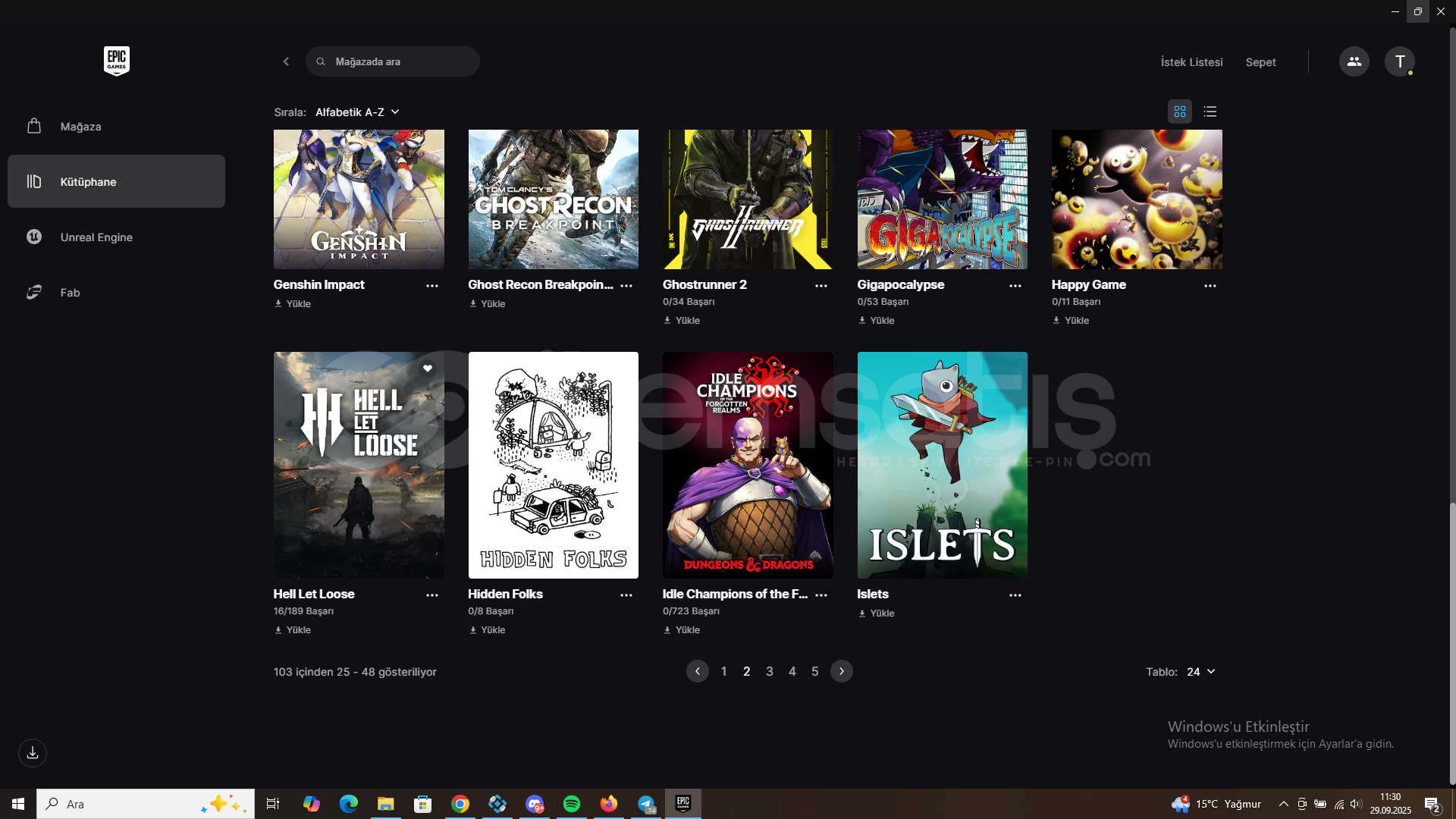Switch to list view
The width and height of the screenshot is (1456, 819).
(x=1210, y=111)
